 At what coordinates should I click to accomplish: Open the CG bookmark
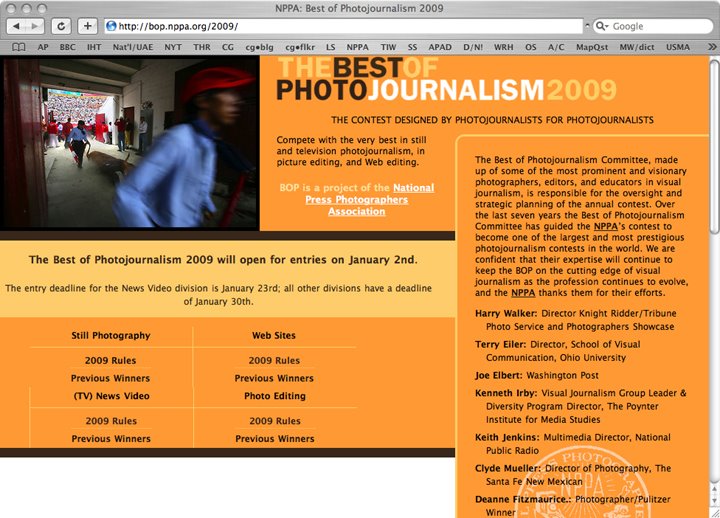click(228, 47)
